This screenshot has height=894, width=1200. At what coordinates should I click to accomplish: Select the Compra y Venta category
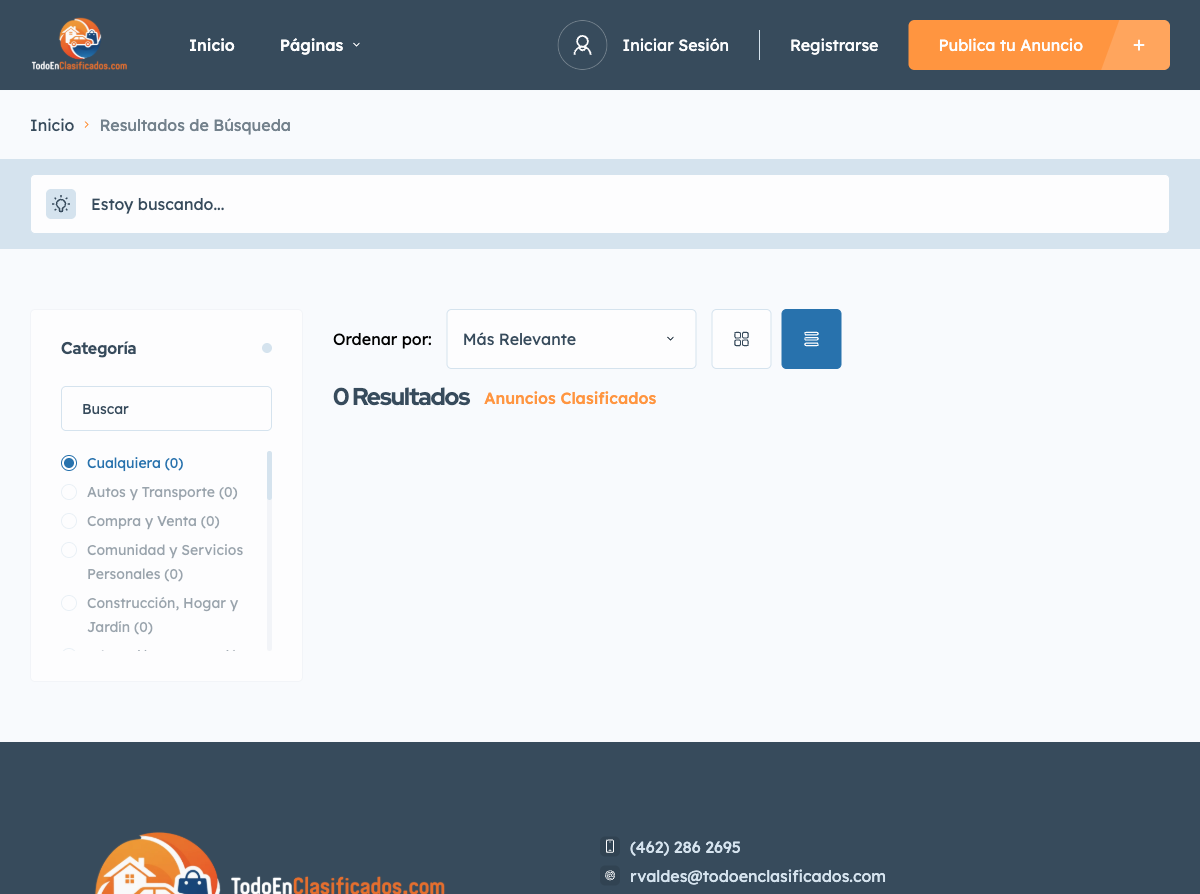pos(68,520)
